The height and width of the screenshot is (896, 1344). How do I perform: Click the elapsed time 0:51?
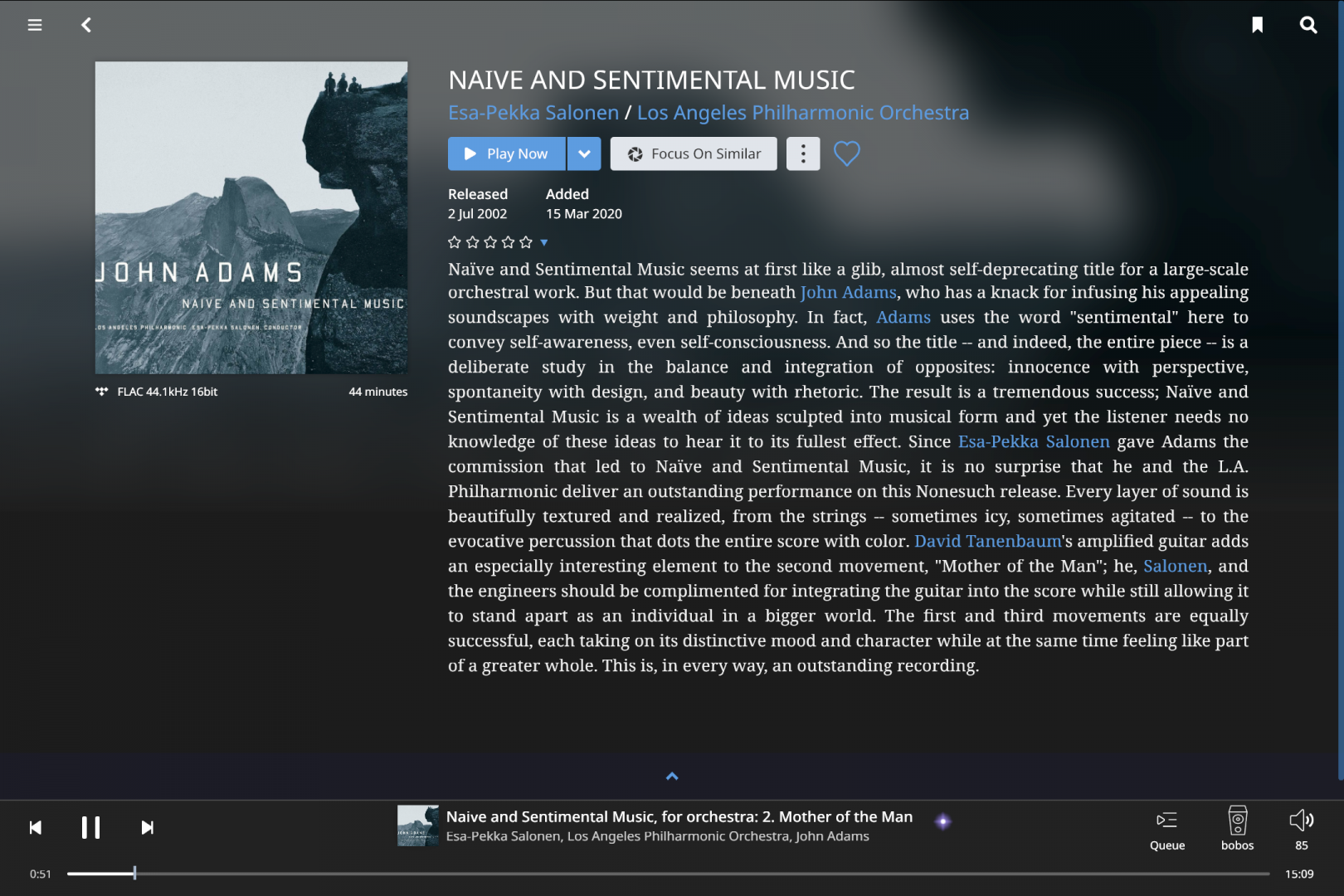point(41,874)
